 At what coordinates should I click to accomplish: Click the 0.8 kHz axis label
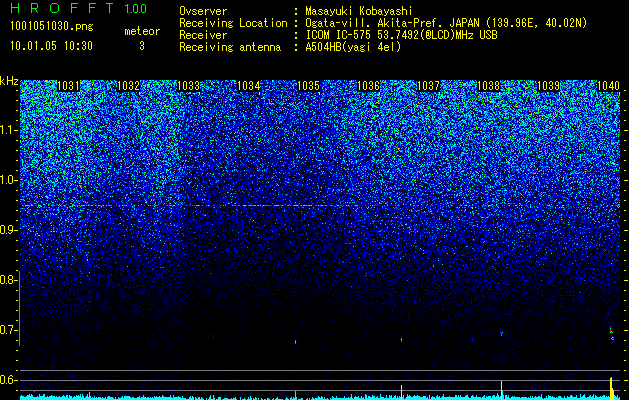coord(8,280)
